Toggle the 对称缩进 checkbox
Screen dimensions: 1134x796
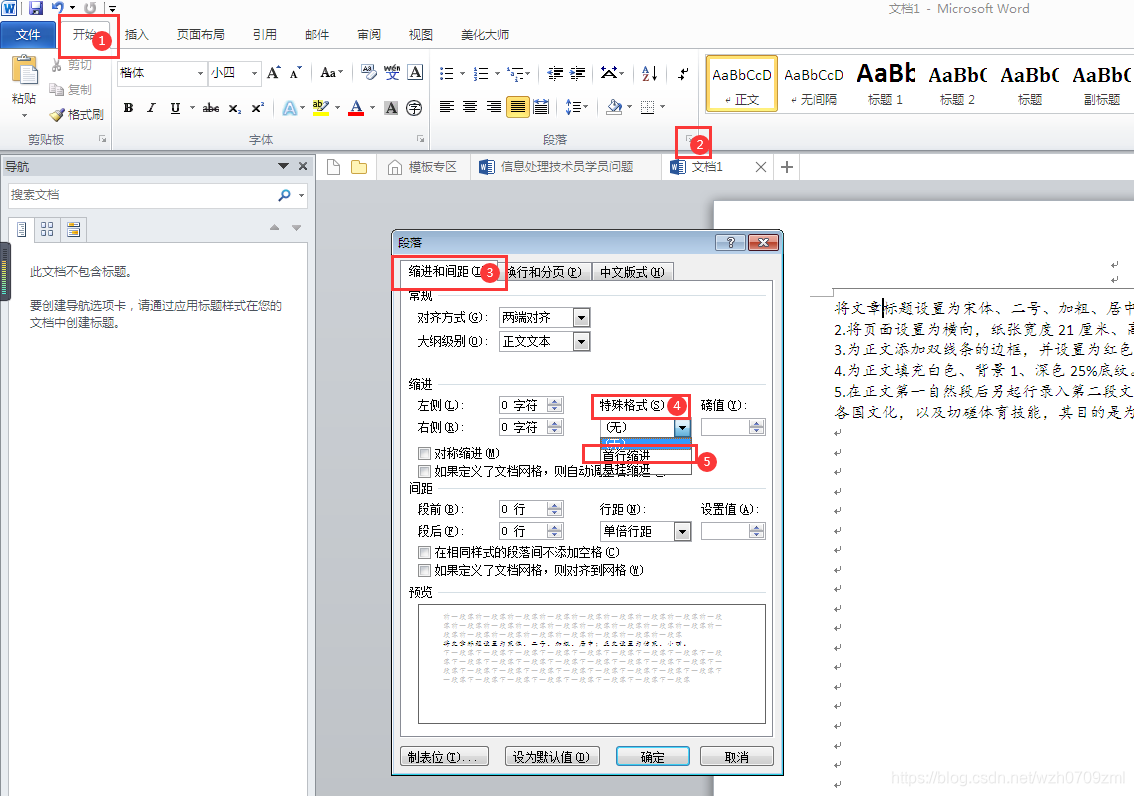(425, 453)
